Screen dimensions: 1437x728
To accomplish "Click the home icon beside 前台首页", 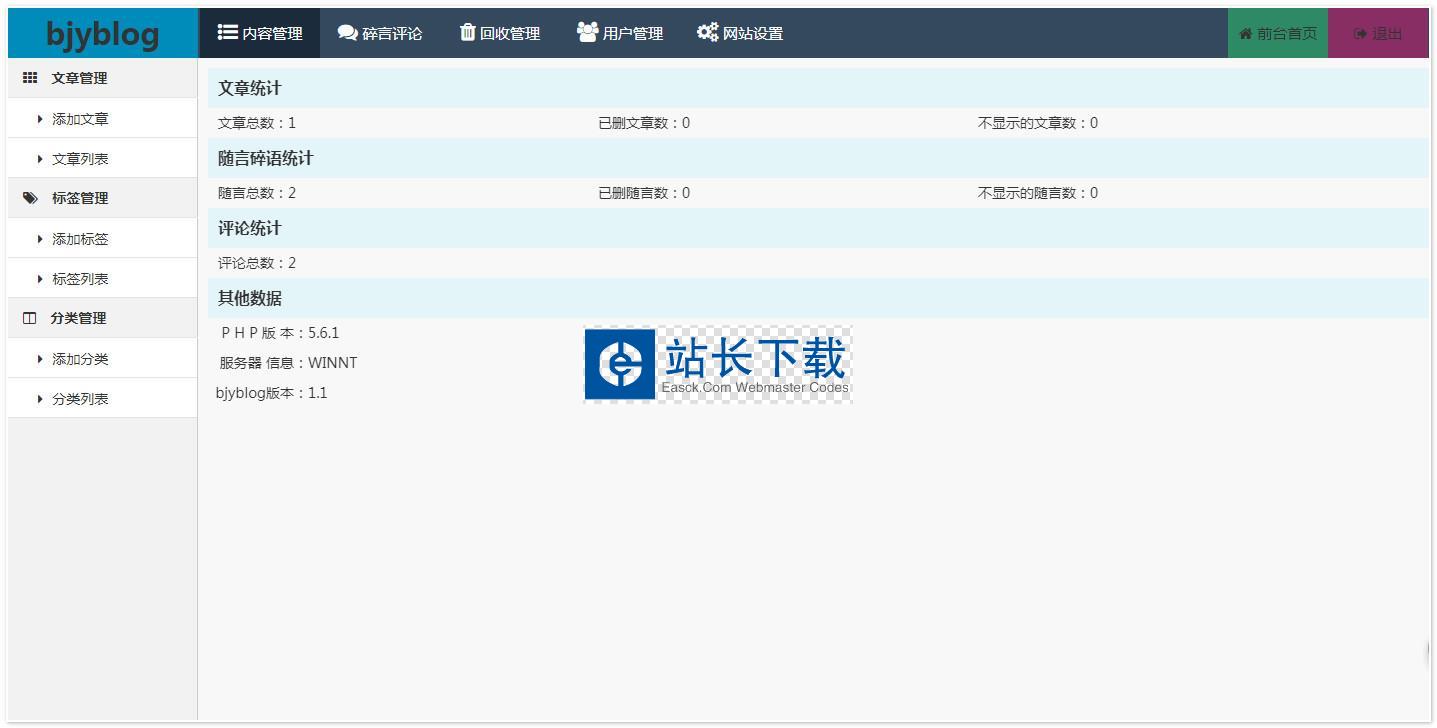I will 1245,34.
